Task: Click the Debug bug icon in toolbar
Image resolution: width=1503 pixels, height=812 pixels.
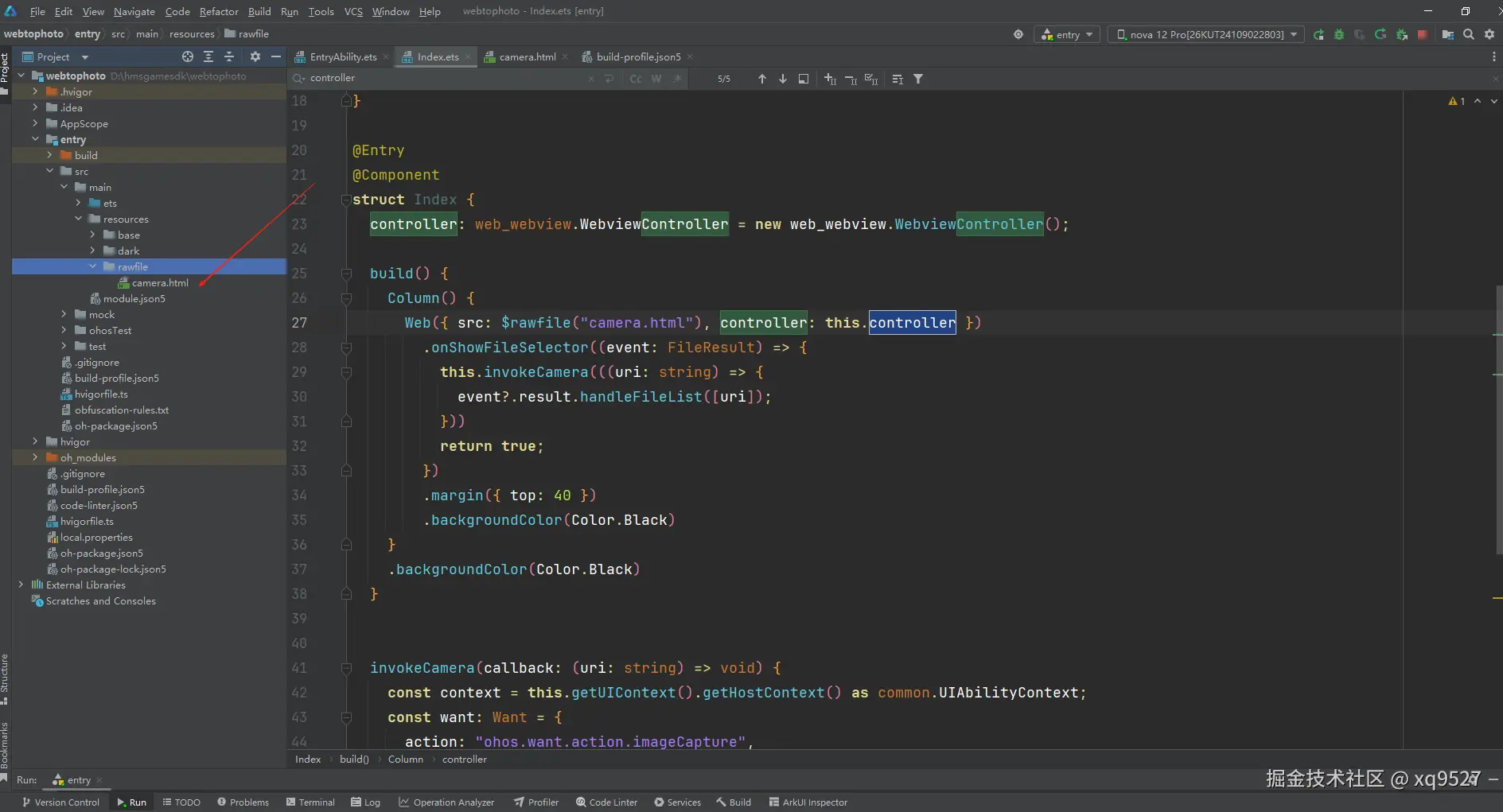Action: click(x=1339, y=34)
